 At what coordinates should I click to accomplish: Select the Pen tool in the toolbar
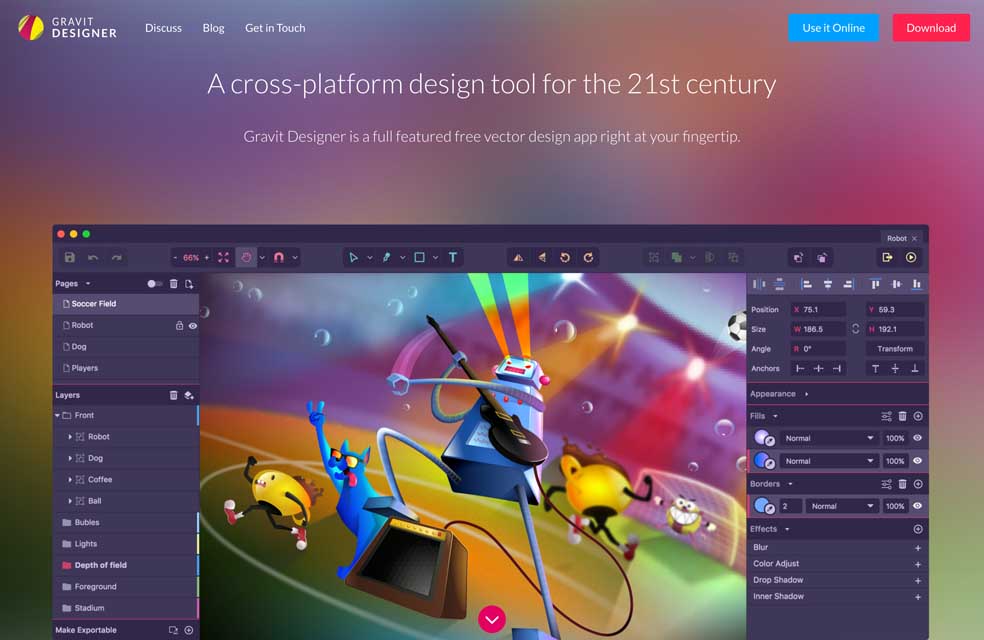tap(386, 257)
